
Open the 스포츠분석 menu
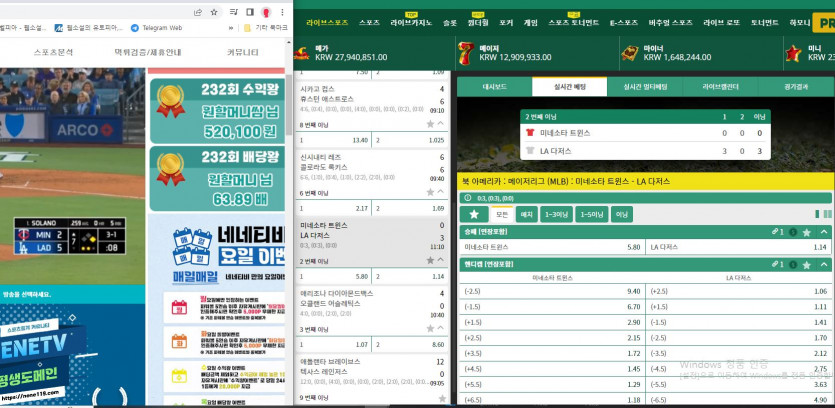click(53, 52)
